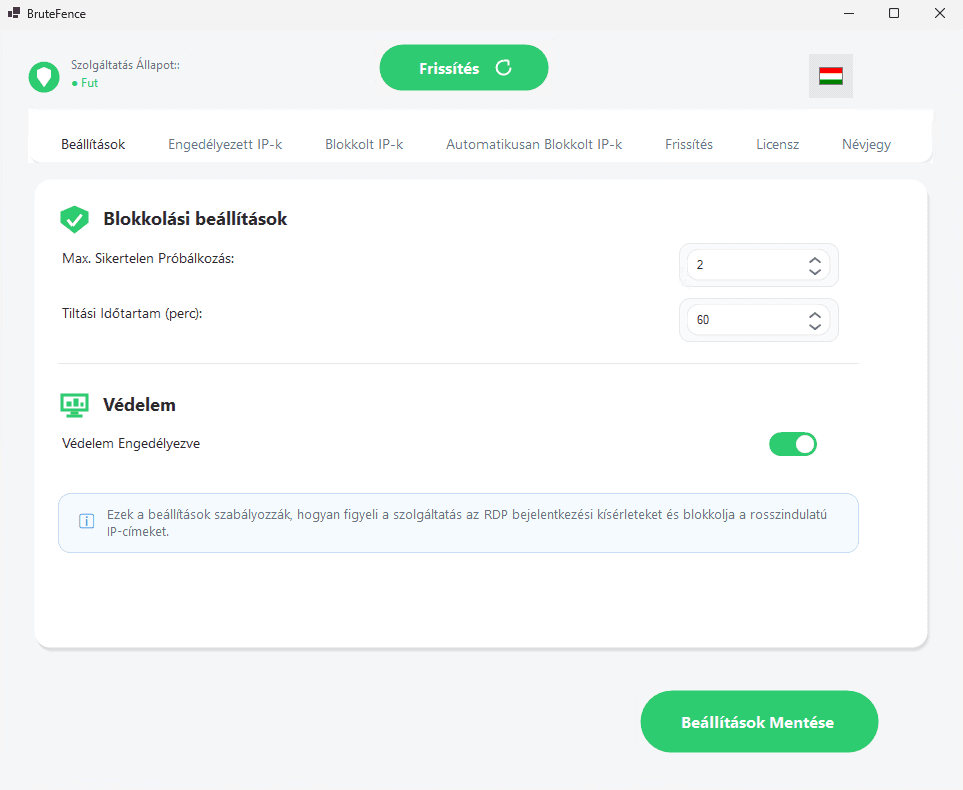Go to Automatikusan Blokkolt IP-k tab

point(534,144)
